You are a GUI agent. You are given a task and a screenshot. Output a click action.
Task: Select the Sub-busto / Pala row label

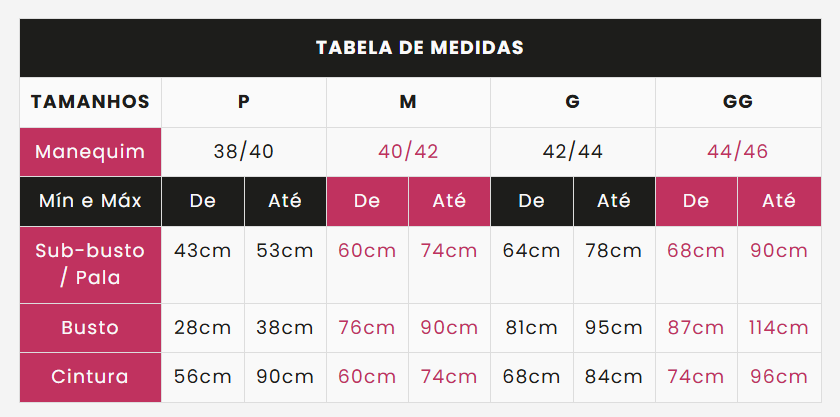click(x=91, y=265)
